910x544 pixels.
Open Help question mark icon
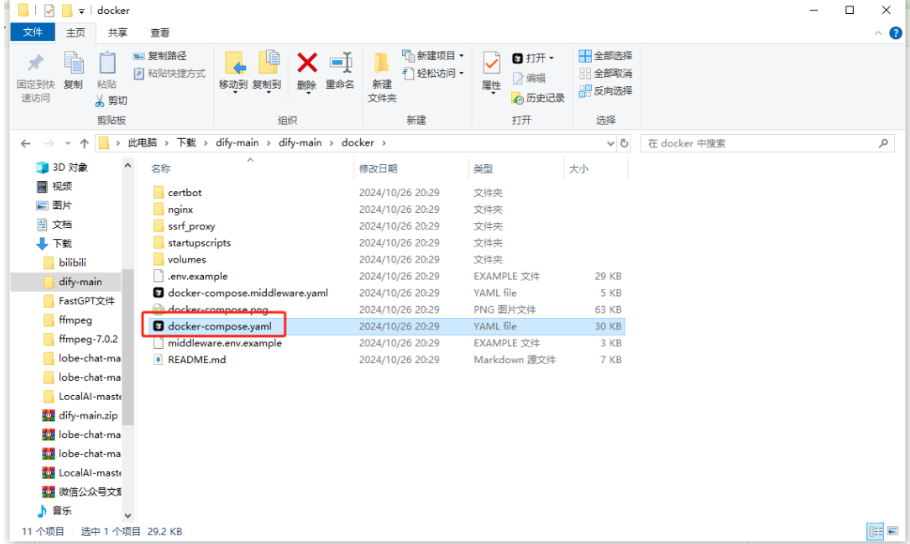pyautogui.click(x=895, y=33)
